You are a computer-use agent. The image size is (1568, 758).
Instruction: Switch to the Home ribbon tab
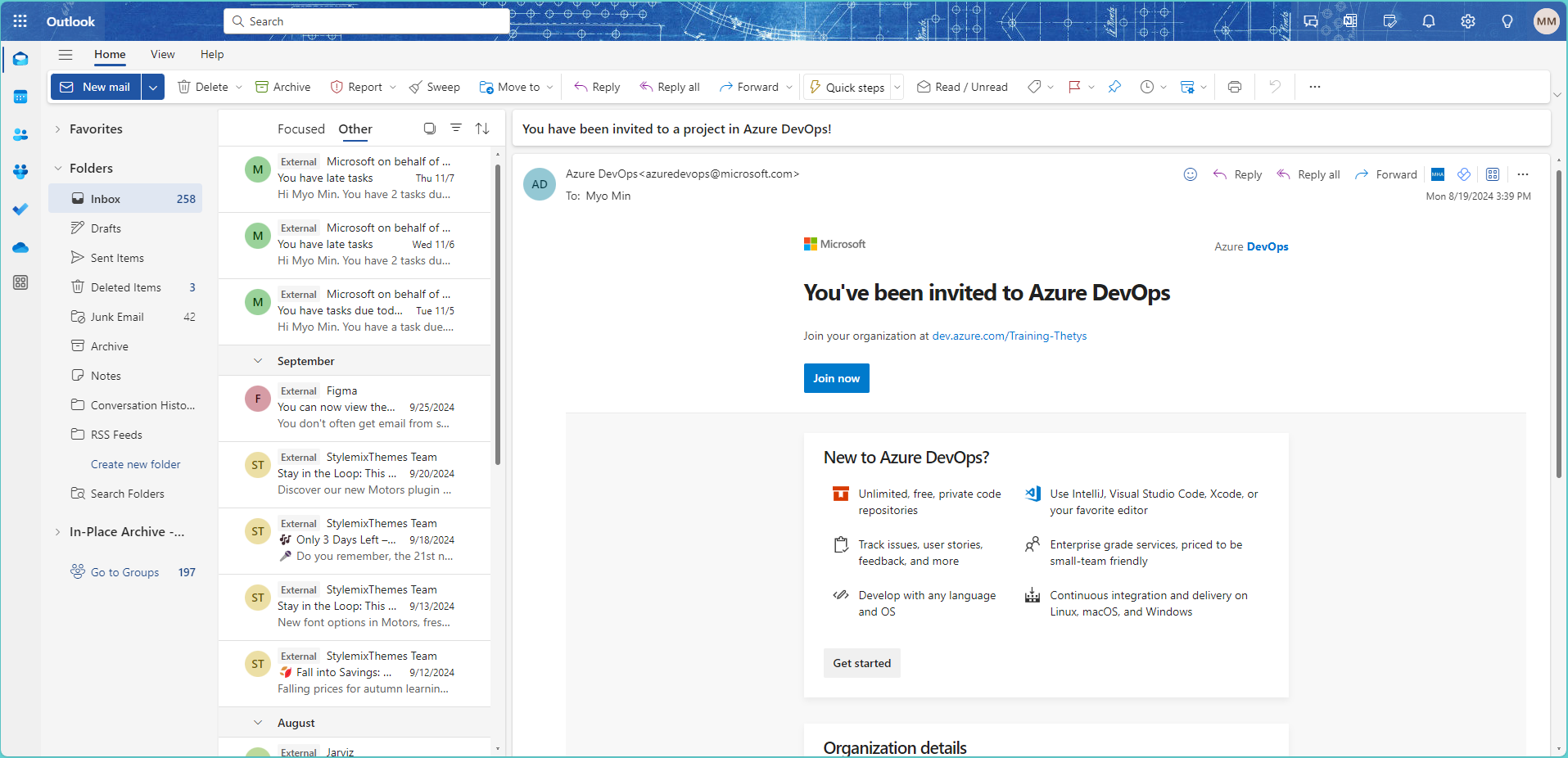click(110, 55)
